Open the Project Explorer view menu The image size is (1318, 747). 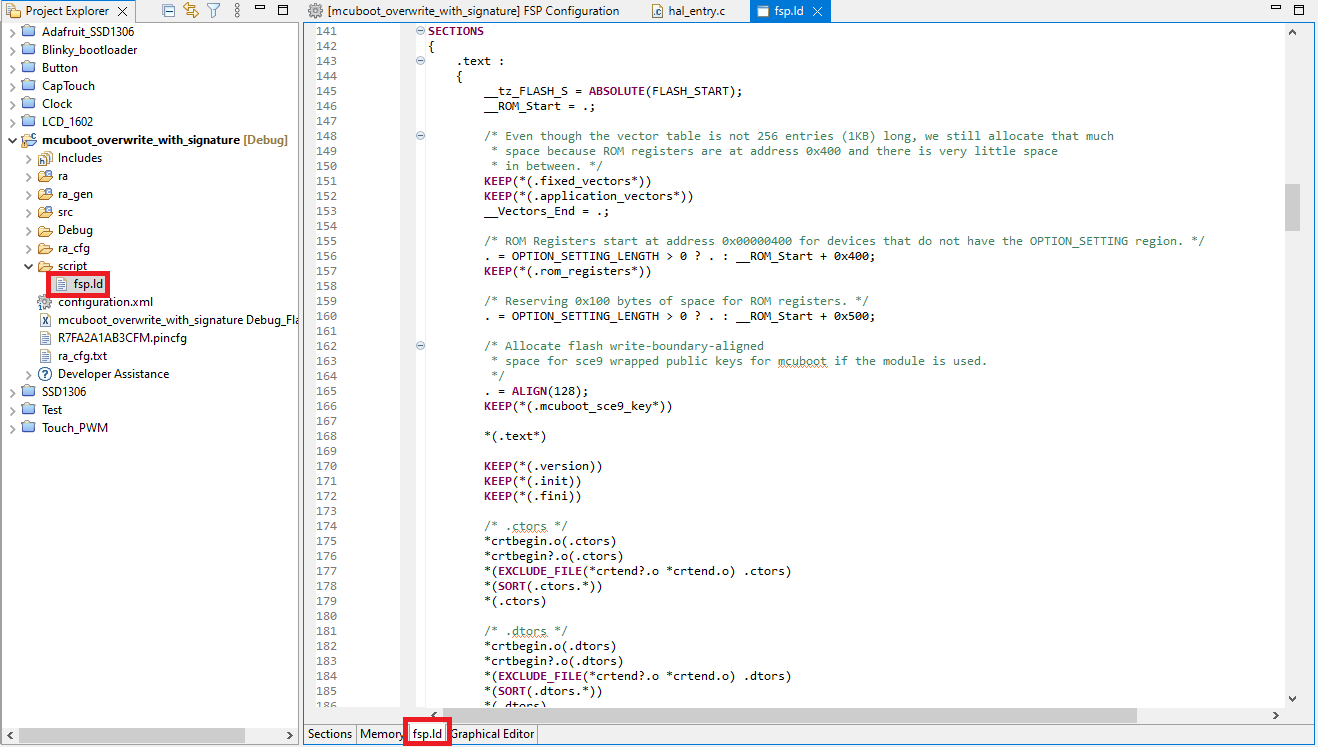click(237, 10)
